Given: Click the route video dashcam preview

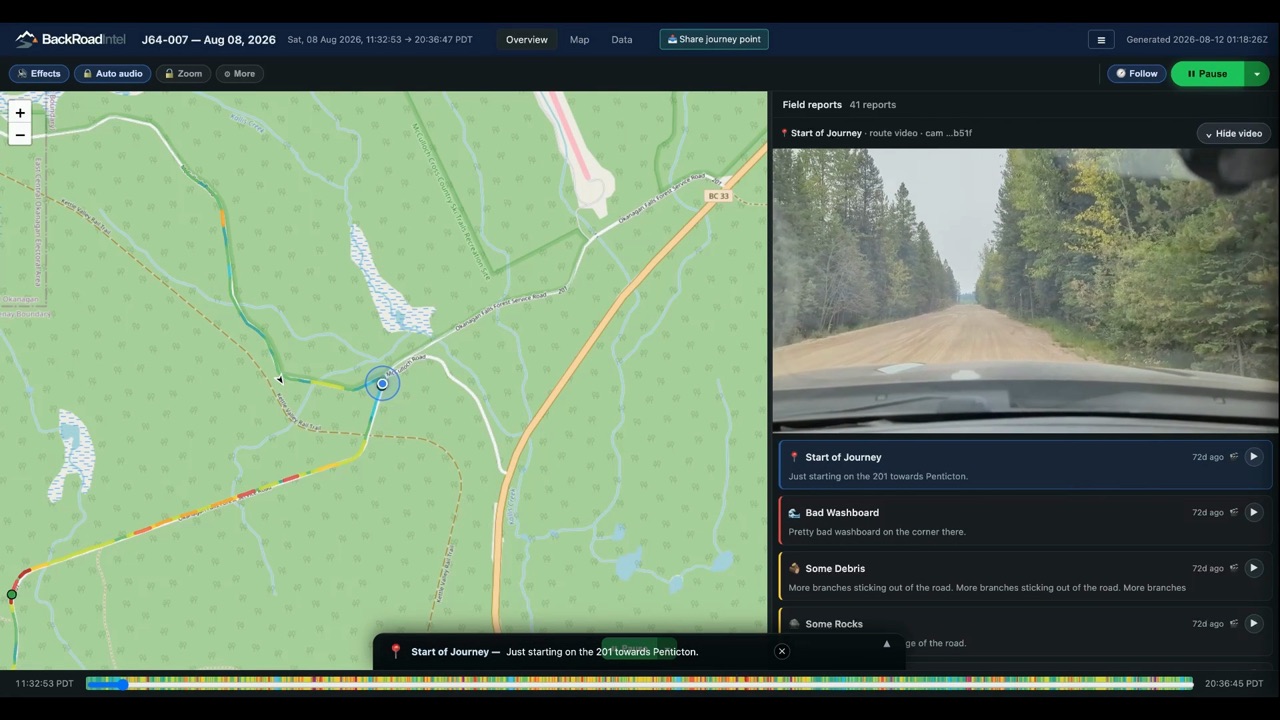Looking at the screenshot, I should [x=1025, y=290].
